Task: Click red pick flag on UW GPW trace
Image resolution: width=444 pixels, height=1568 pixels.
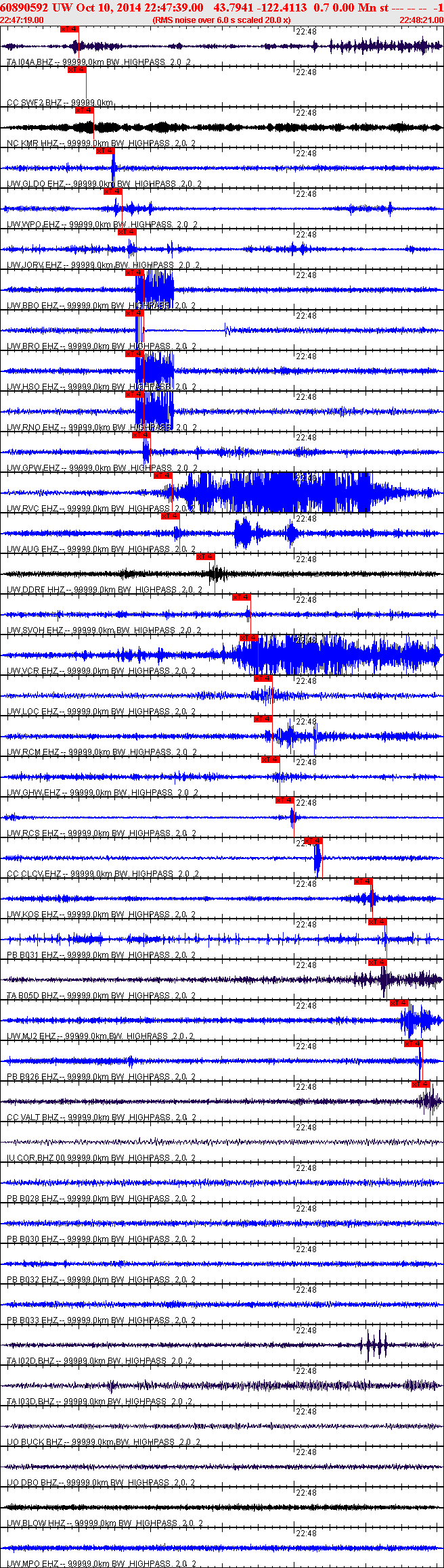Action: click(x=141, y=435)
